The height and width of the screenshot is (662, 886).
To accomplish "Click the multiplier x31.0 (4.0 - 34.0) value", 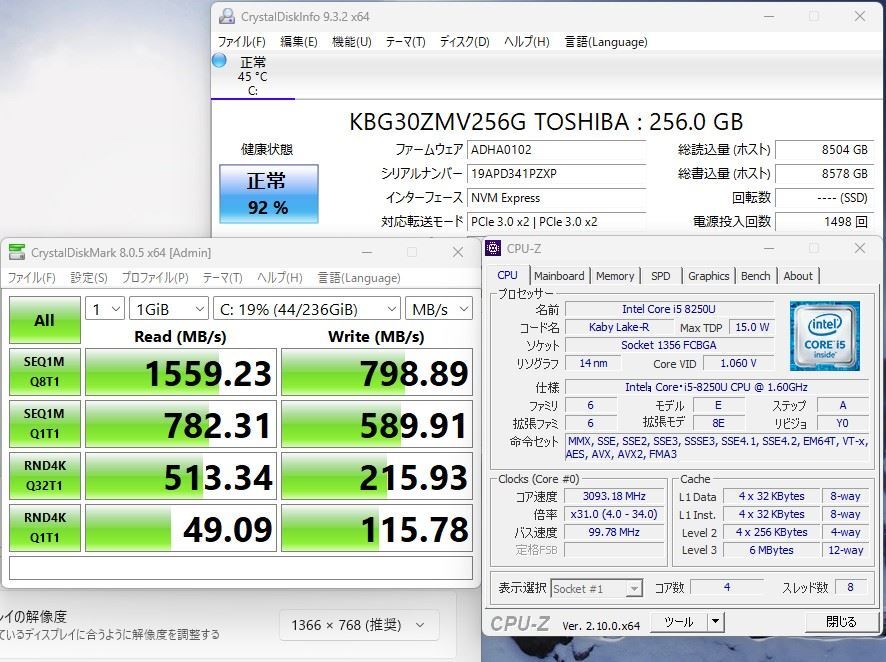I will [x=614, y=514].
